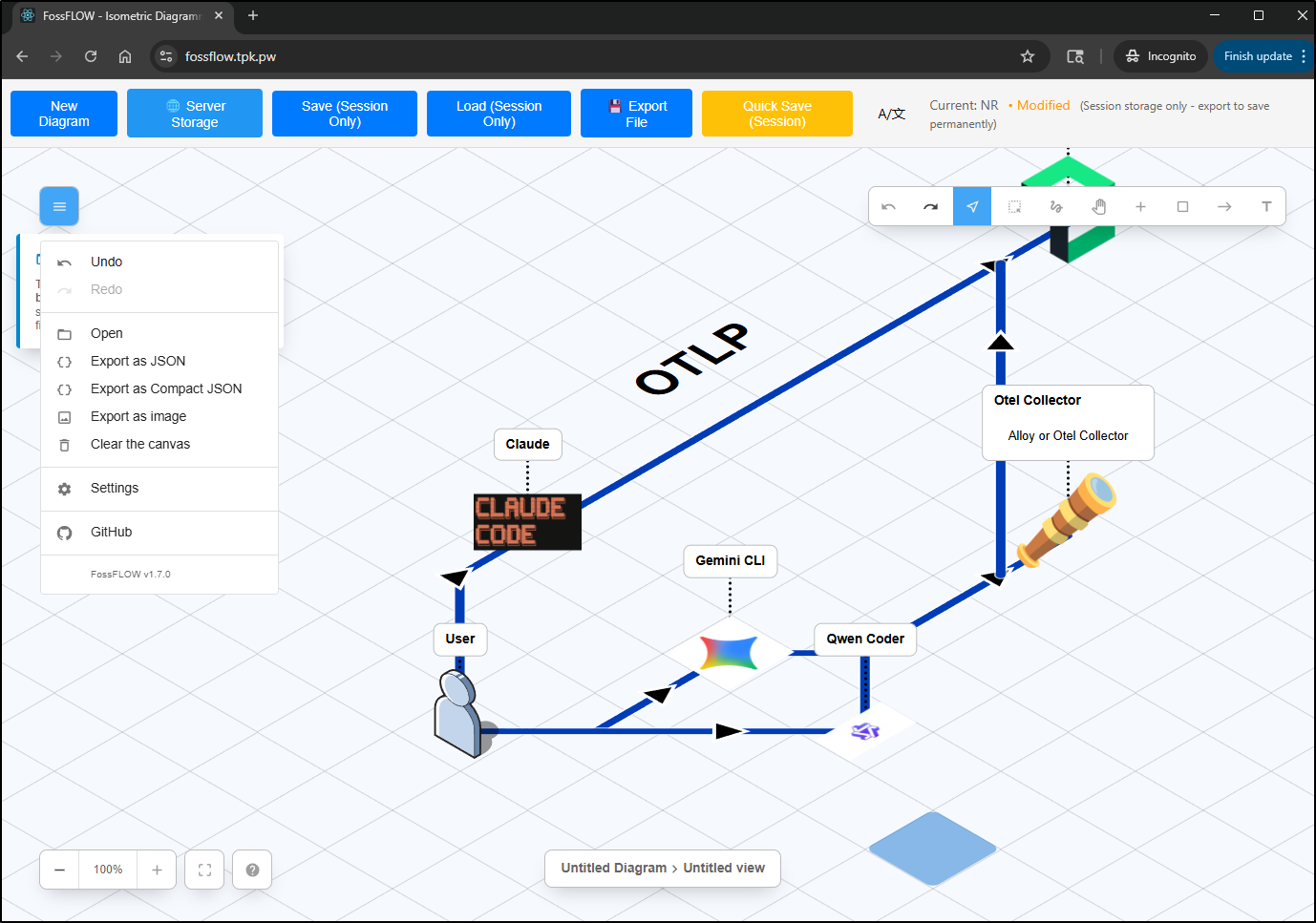Select Clear the canvas menu entry
Screen dimensions: 1316x923
click(139, 444)
